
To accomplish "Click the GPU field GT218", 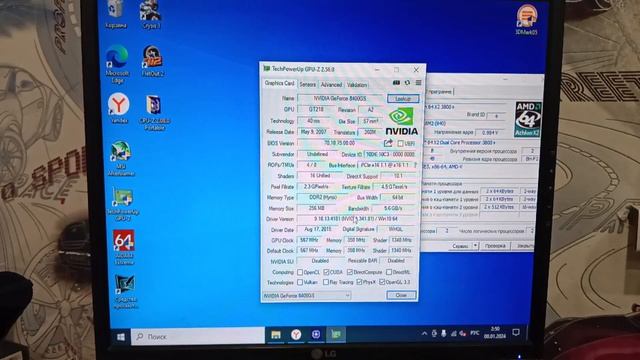I will 316,109.
